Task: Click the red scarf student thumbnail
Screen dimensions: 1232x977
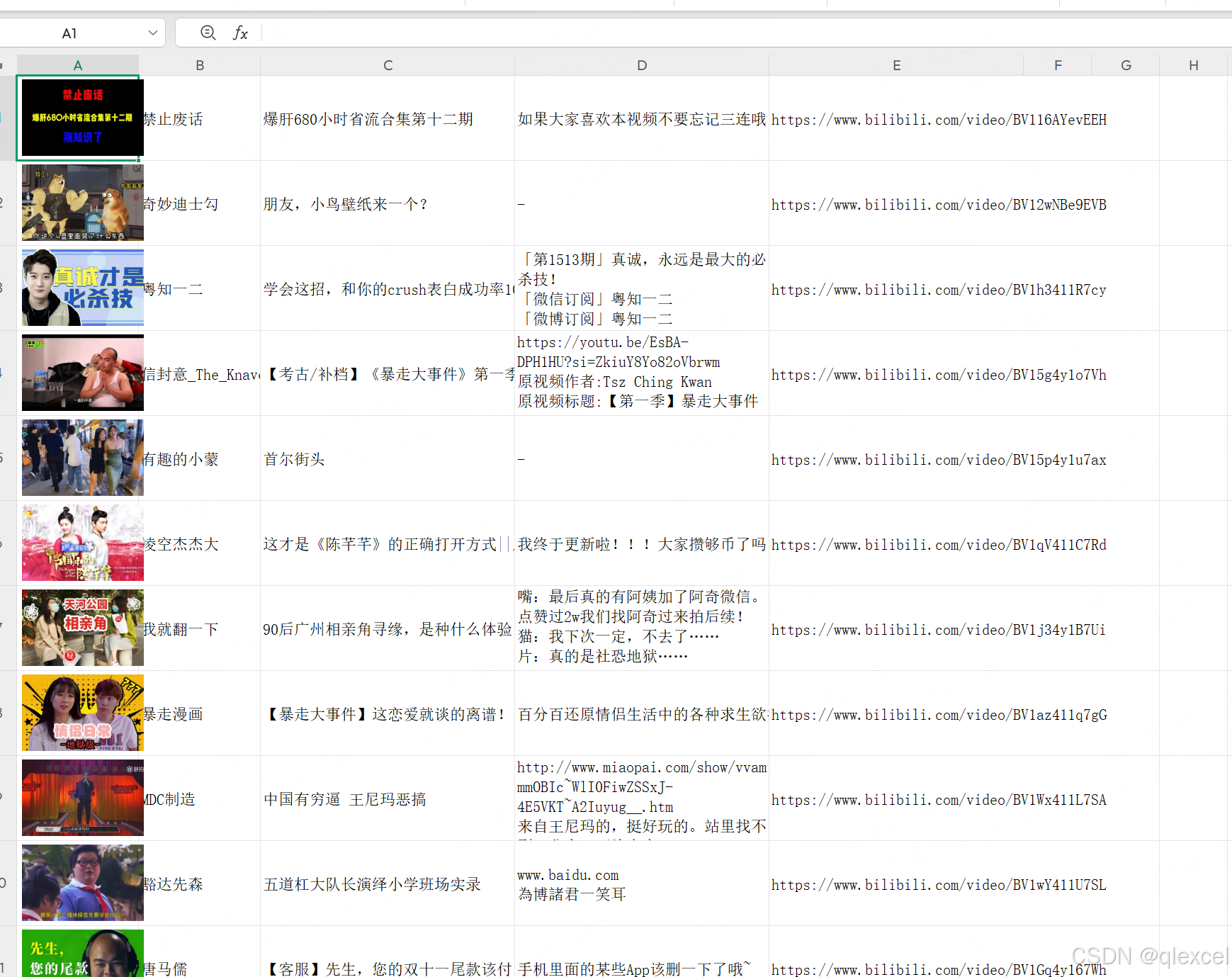Action: click(x=82, y=883)
